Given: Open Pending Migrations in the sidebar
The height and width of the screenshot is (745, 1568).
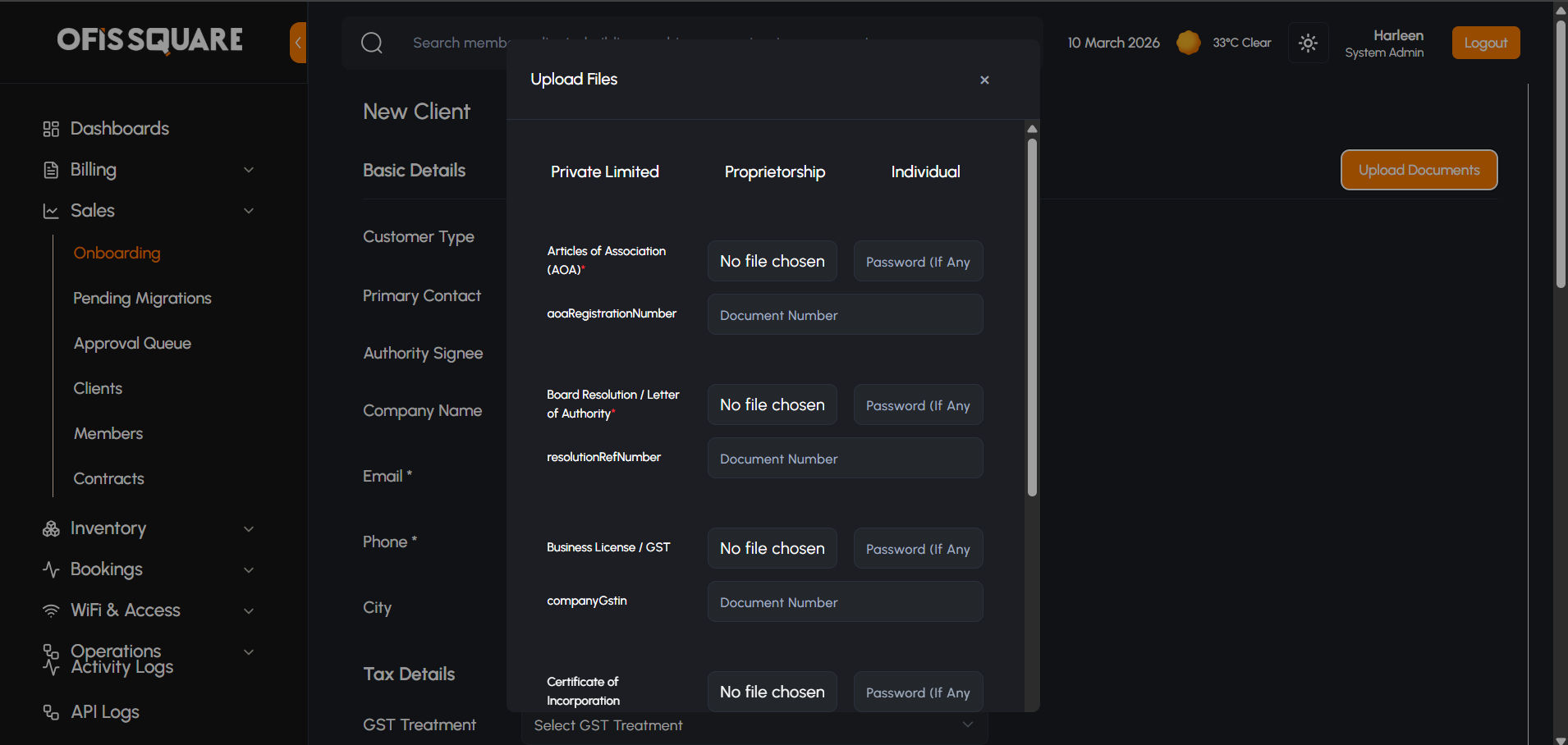Looking at the screenshot, I should coord(142,299).
